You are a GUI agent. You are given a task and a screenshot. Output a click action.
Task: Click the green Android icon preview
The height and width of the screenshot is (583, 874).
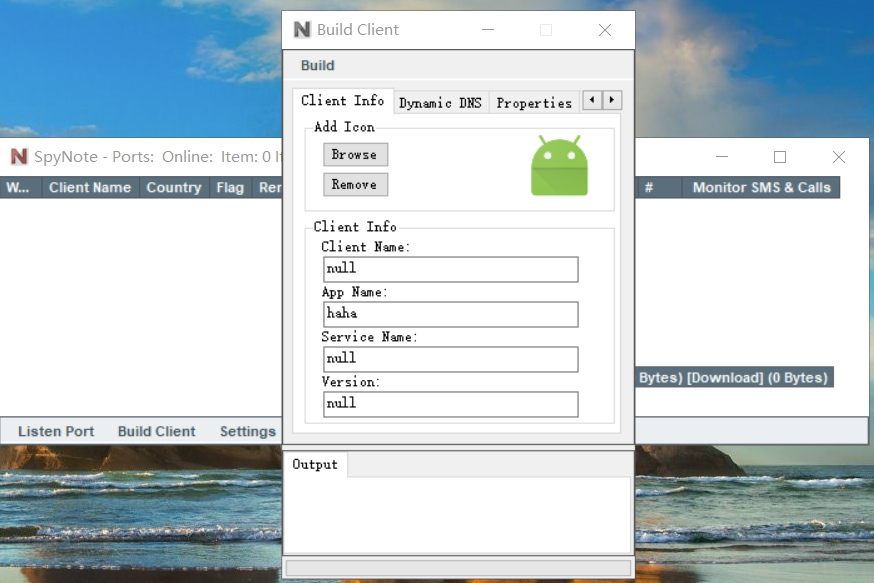(x=559, y=166)
